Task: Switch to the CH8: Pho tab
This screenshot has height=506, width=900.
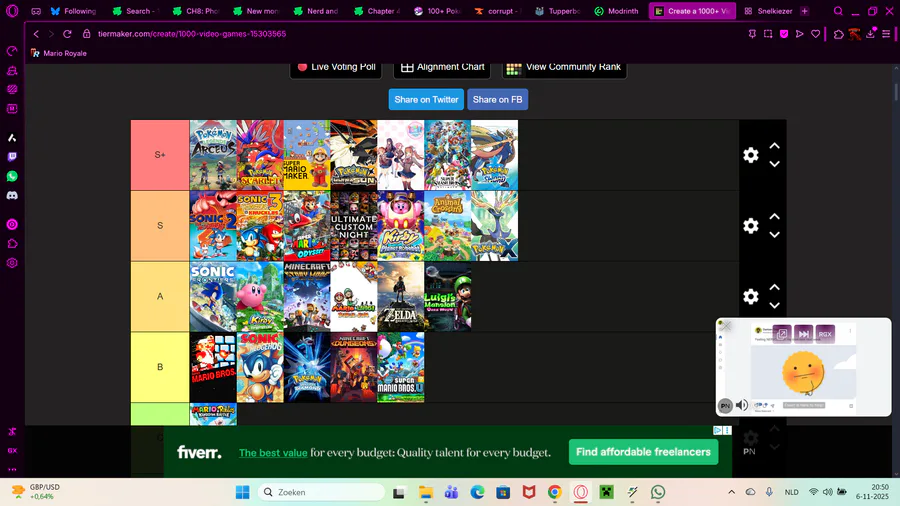Action: 196,11
